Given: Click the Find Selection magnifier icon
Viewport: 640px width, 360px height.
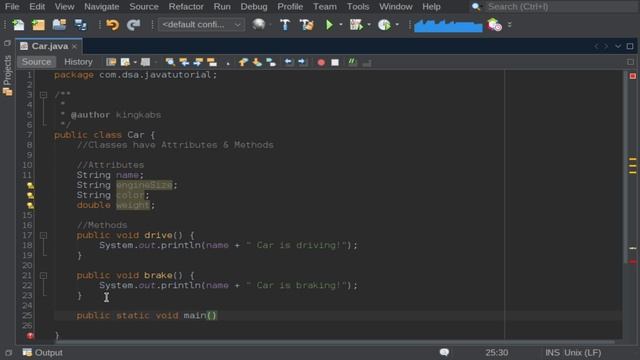Looking at the screenshot, I should click(x=170, y=62).
